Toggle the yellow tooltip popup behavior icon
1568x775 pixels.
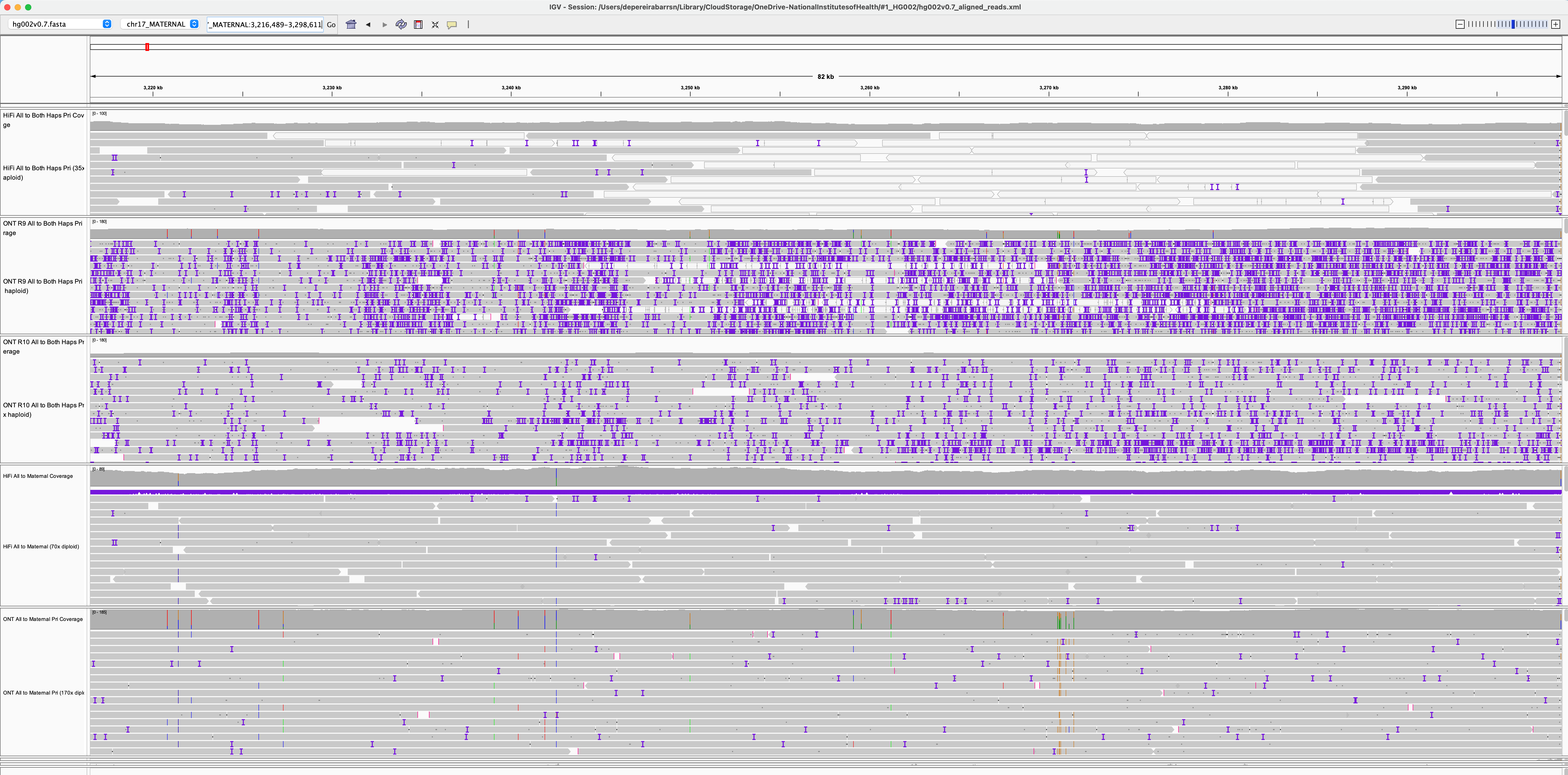[x=452, y=24]
